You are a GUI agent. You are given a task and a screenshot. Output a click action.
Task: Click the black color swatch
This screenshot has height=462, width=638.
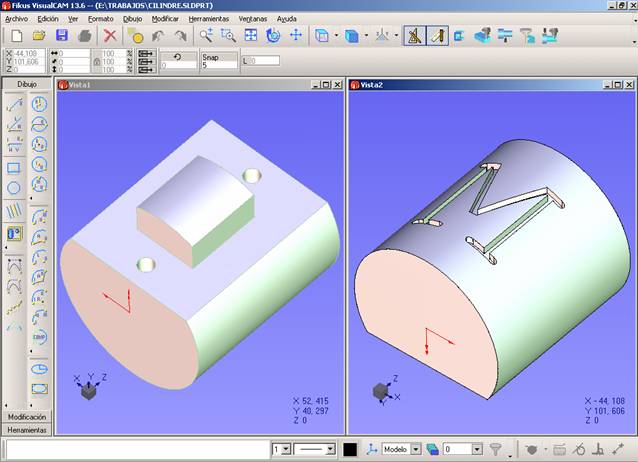click(x=350, y=450)
